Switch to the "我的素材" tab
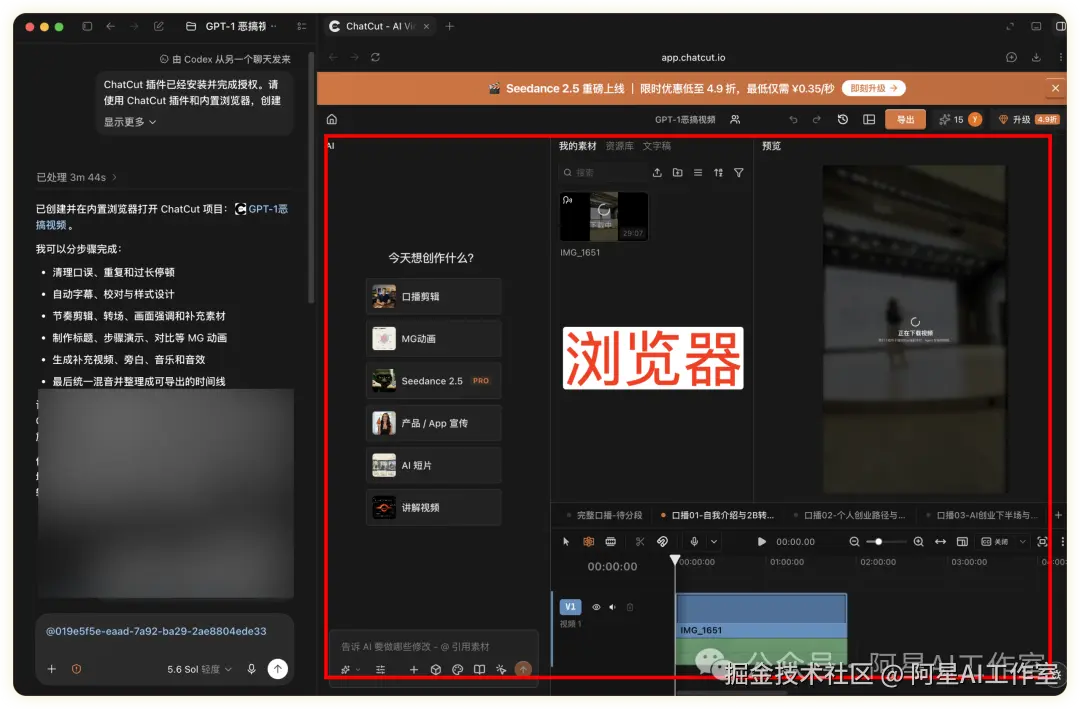The image size is (1080, 709). point(577,146)
